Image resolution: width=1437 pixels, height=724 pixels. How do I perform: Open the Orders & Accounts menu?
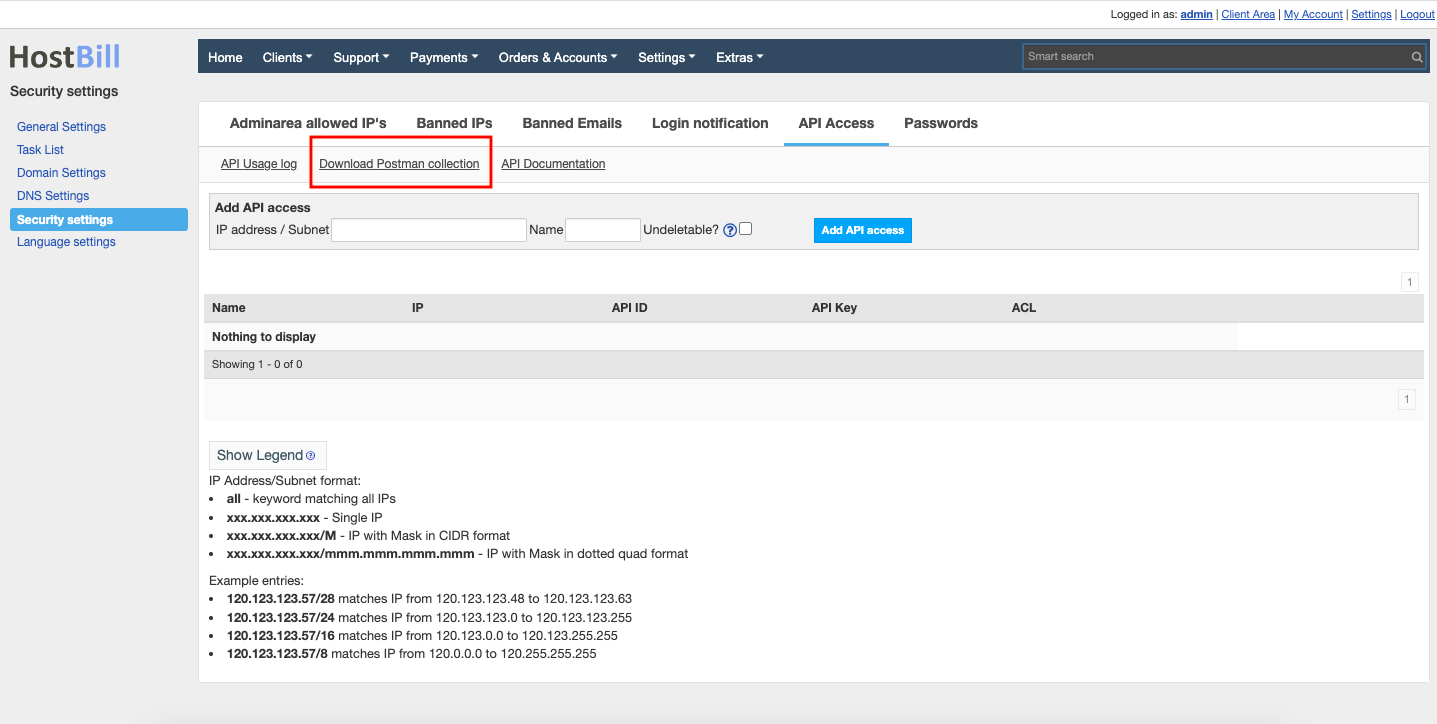tap(557, 57)
